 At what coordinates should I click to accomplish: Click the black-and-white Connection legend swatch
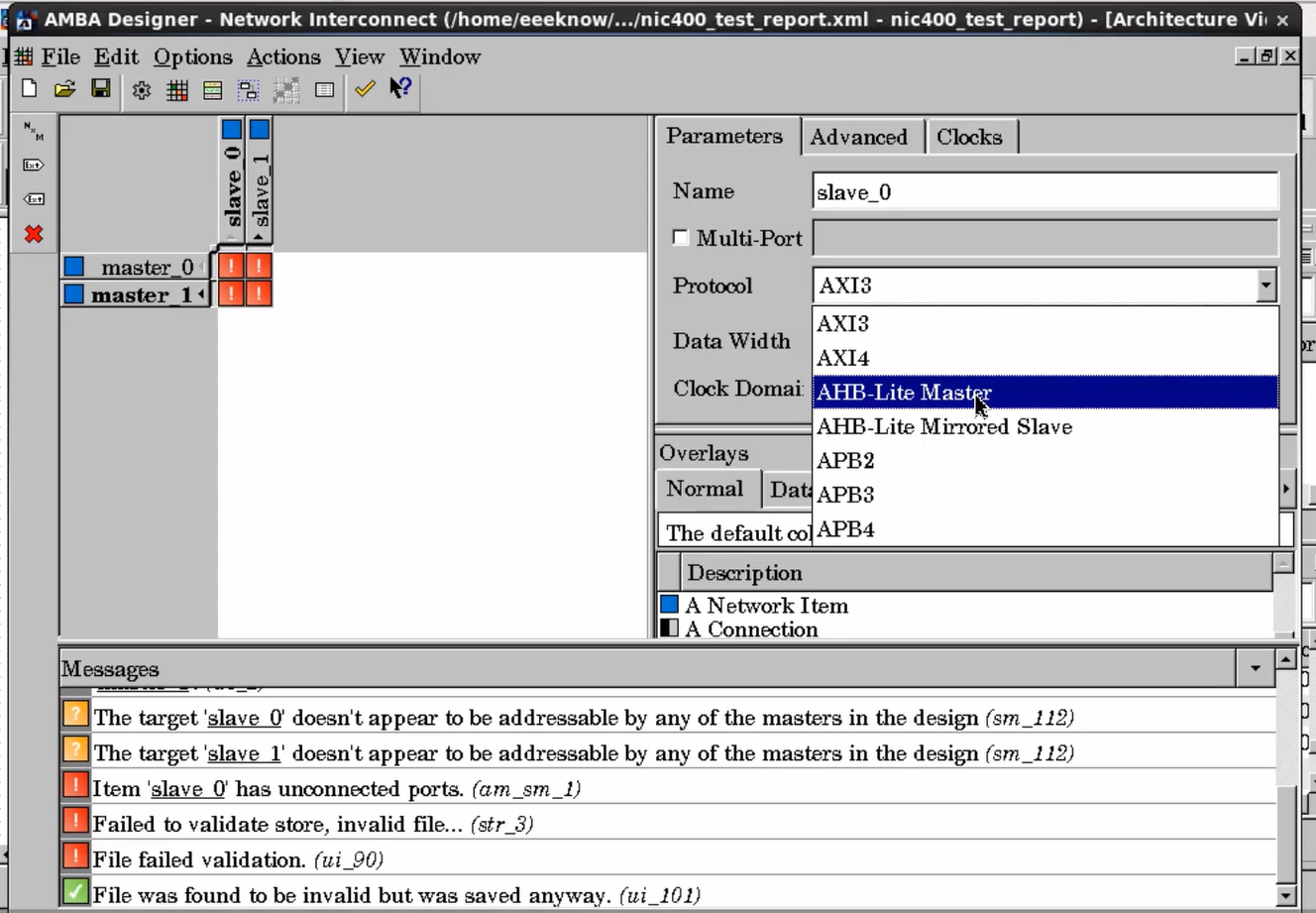coord(670,628)
